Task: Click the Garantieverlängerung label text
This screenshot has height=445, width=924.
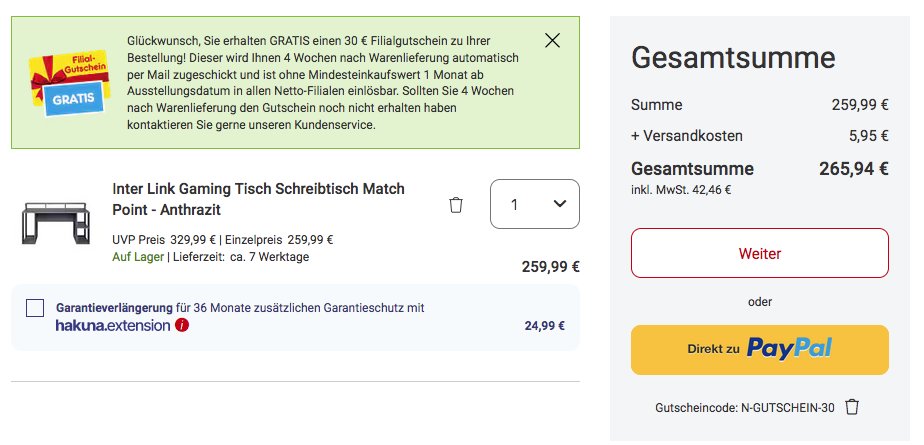Action: point(114,308)
